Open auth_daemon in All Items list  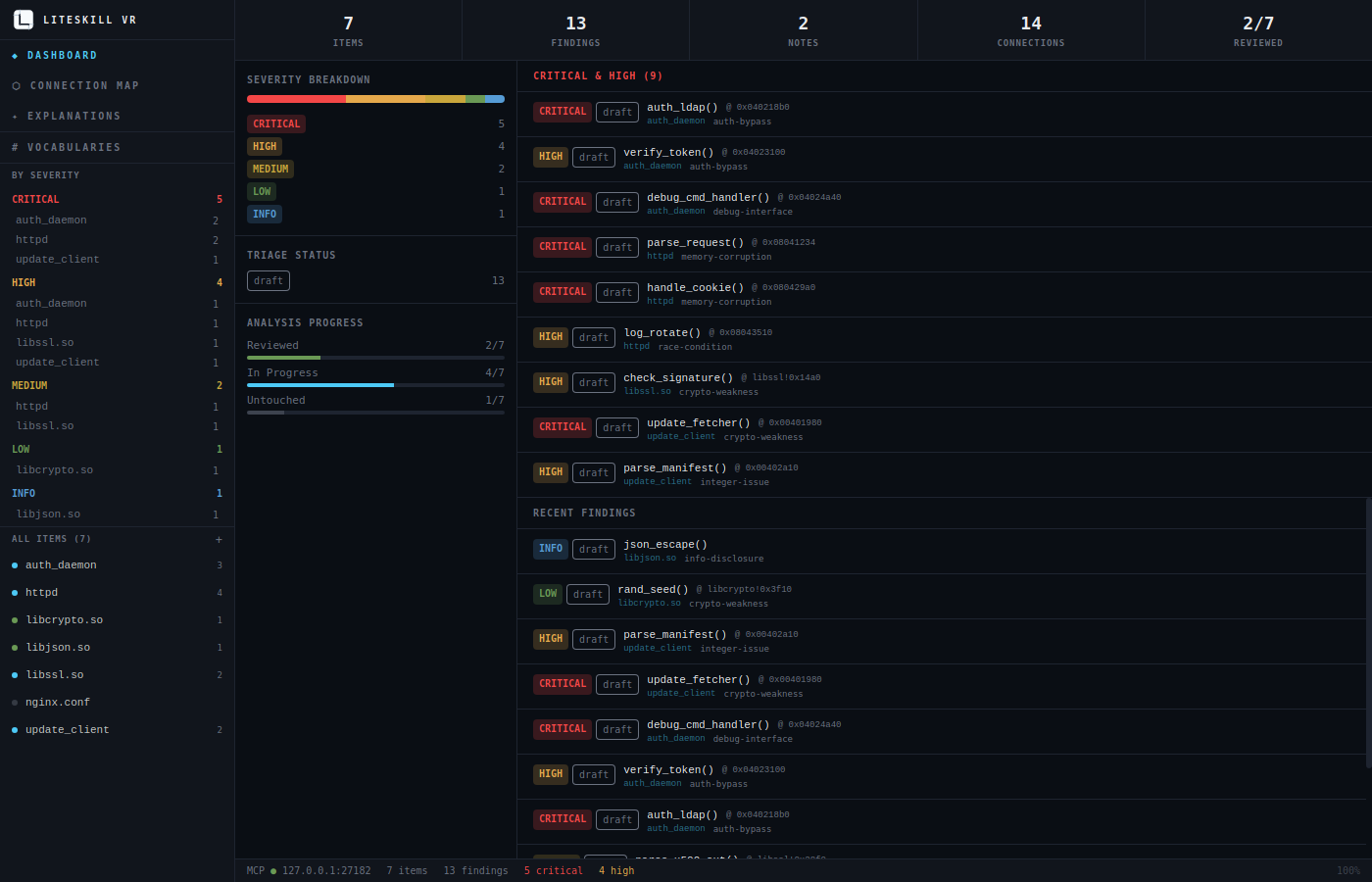tap(117, 565)
